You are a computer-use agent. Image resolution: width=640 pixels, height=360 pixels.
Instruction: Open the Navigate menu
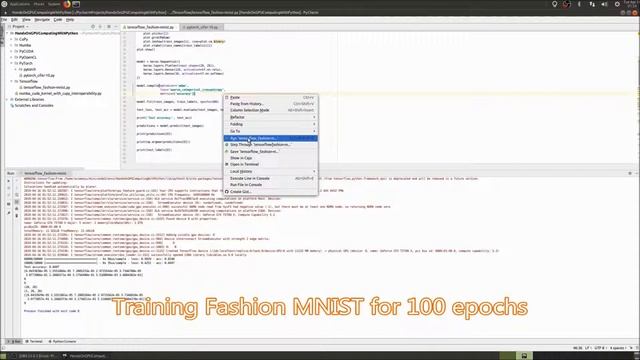click(x=42, y=20)
